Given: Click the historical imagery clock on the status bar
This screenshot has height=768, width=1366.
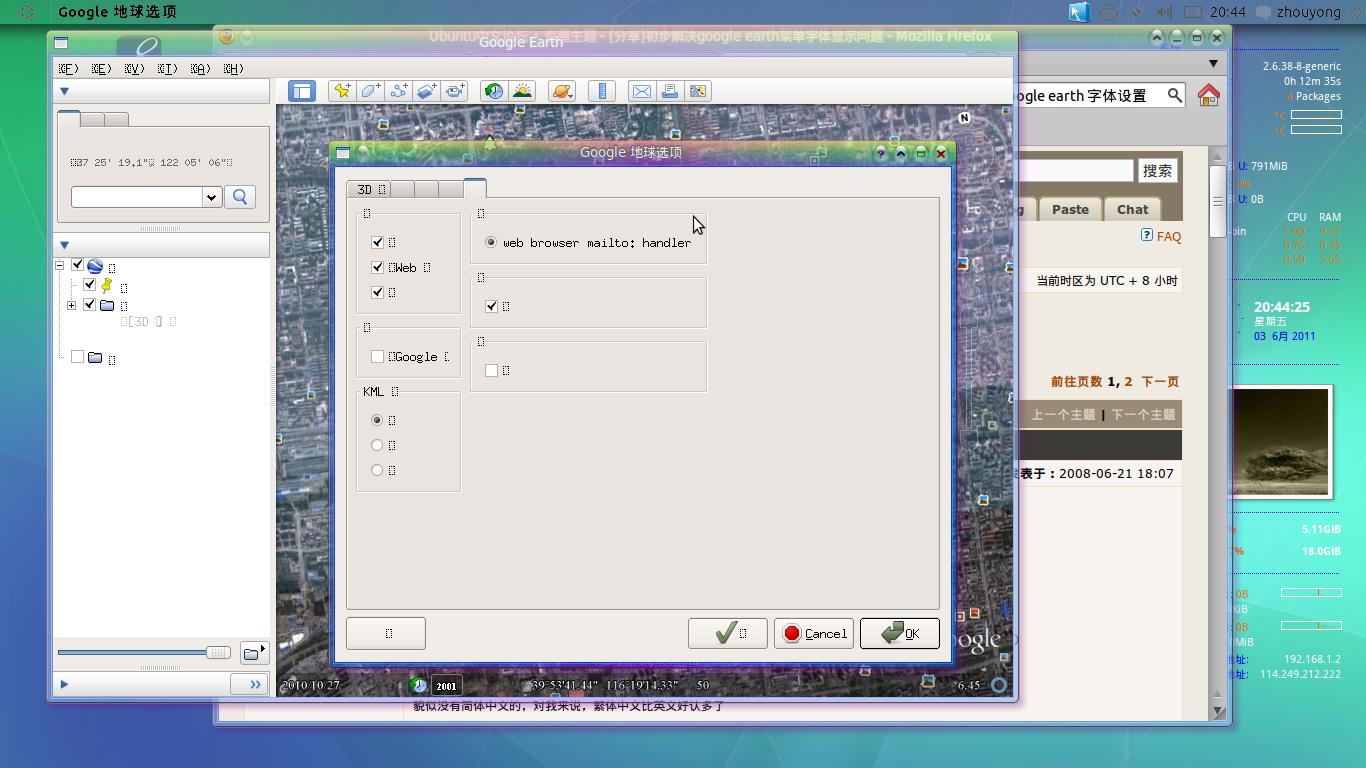Looking at the screenshot, I should click(418, 685).
